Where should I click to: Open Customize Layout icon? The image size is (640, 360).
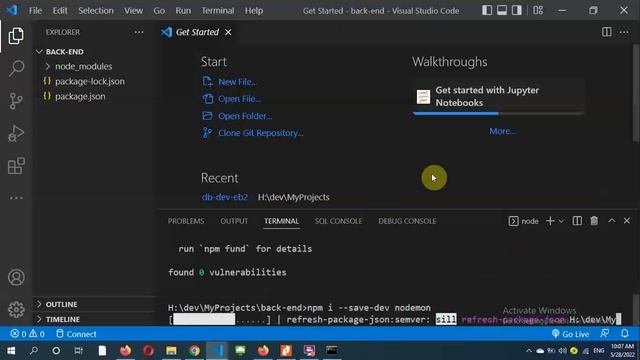pyautogui.click(x=538, y=10)
